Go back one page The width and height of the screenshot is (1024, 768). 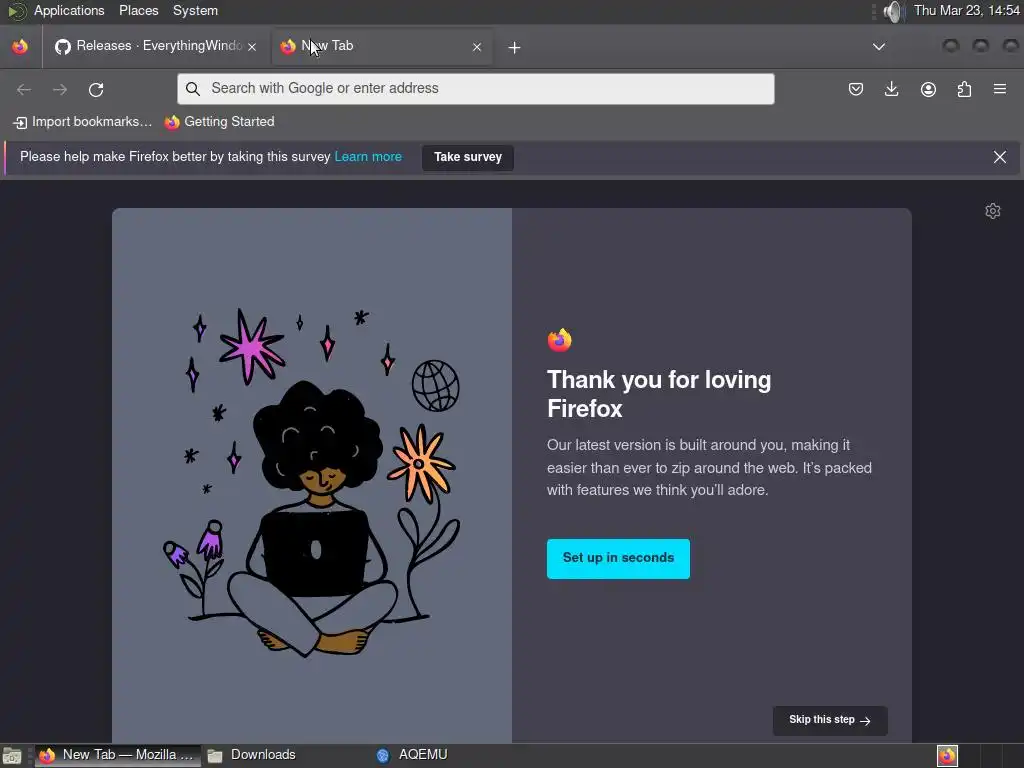(24, 89)
